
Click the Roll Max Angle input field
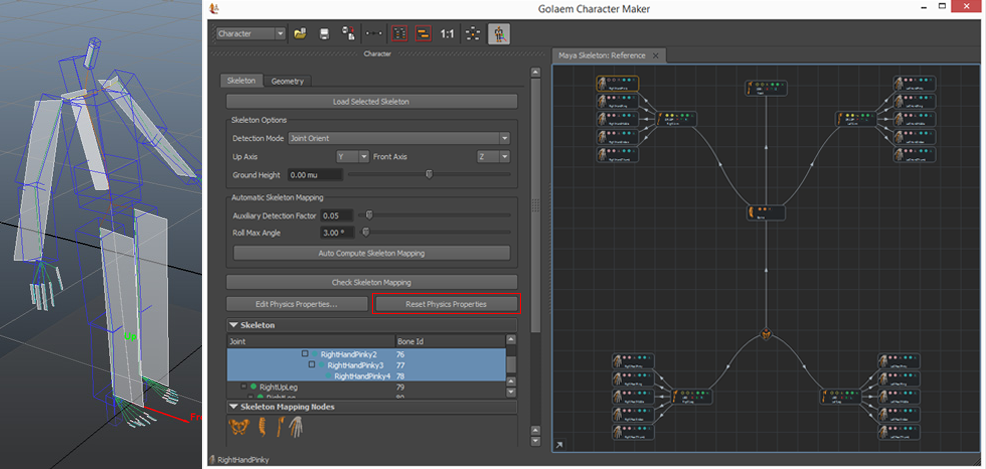[x=339, y=232]
